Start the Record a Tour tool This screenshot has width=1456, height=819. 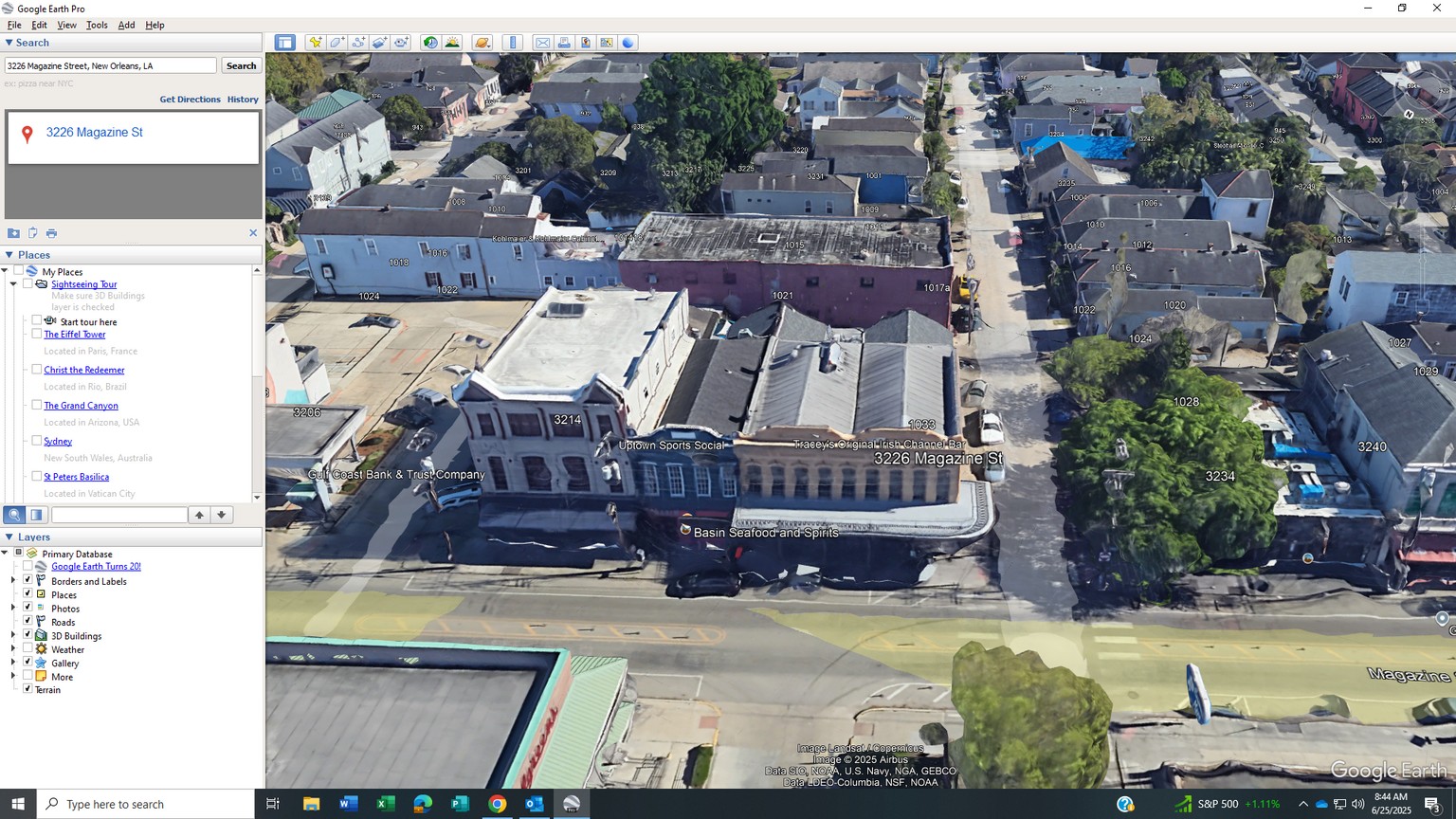tap(402, 43)
